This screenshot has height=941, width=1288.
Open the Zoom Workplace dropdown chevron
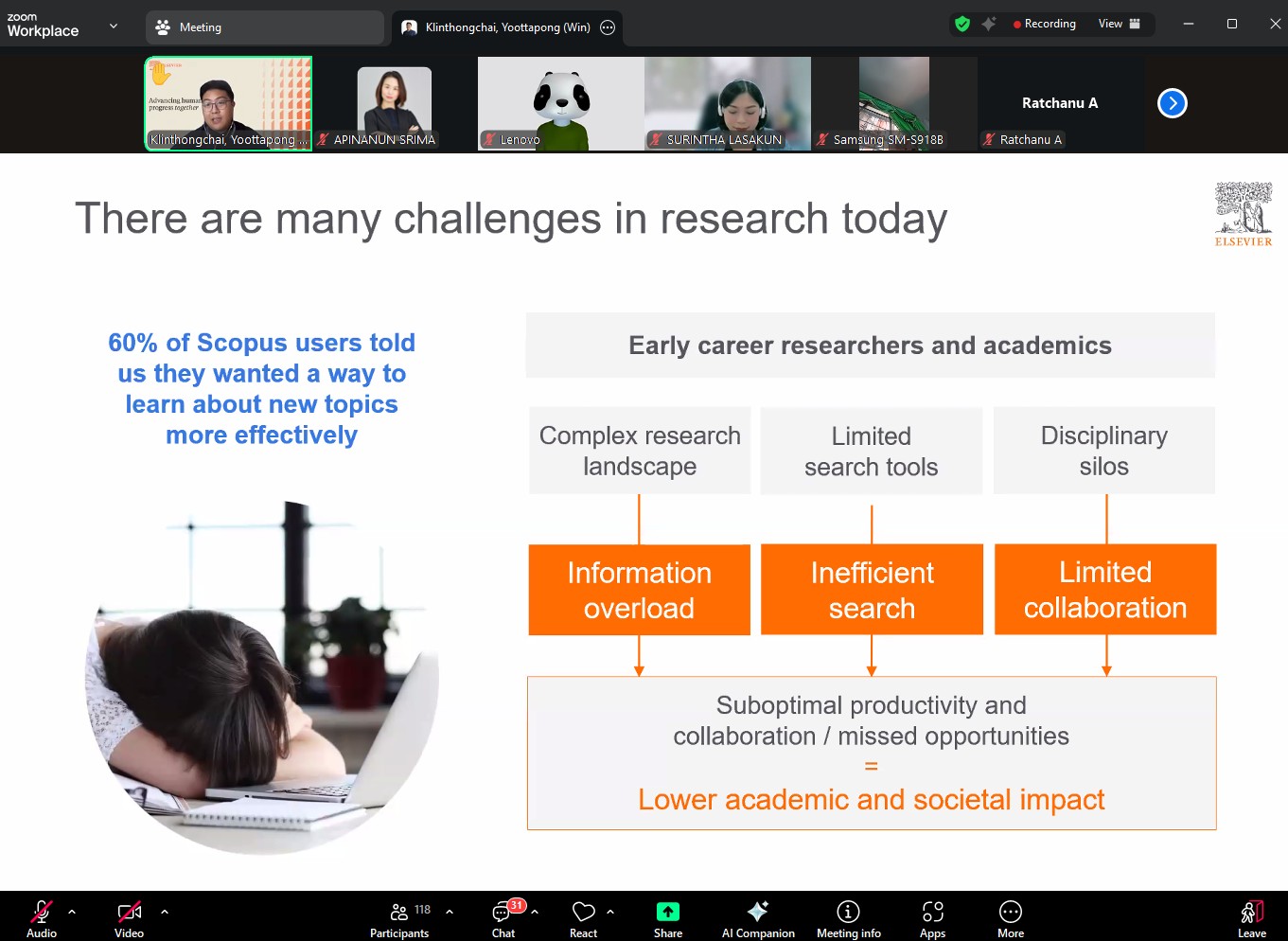point(114,27)
